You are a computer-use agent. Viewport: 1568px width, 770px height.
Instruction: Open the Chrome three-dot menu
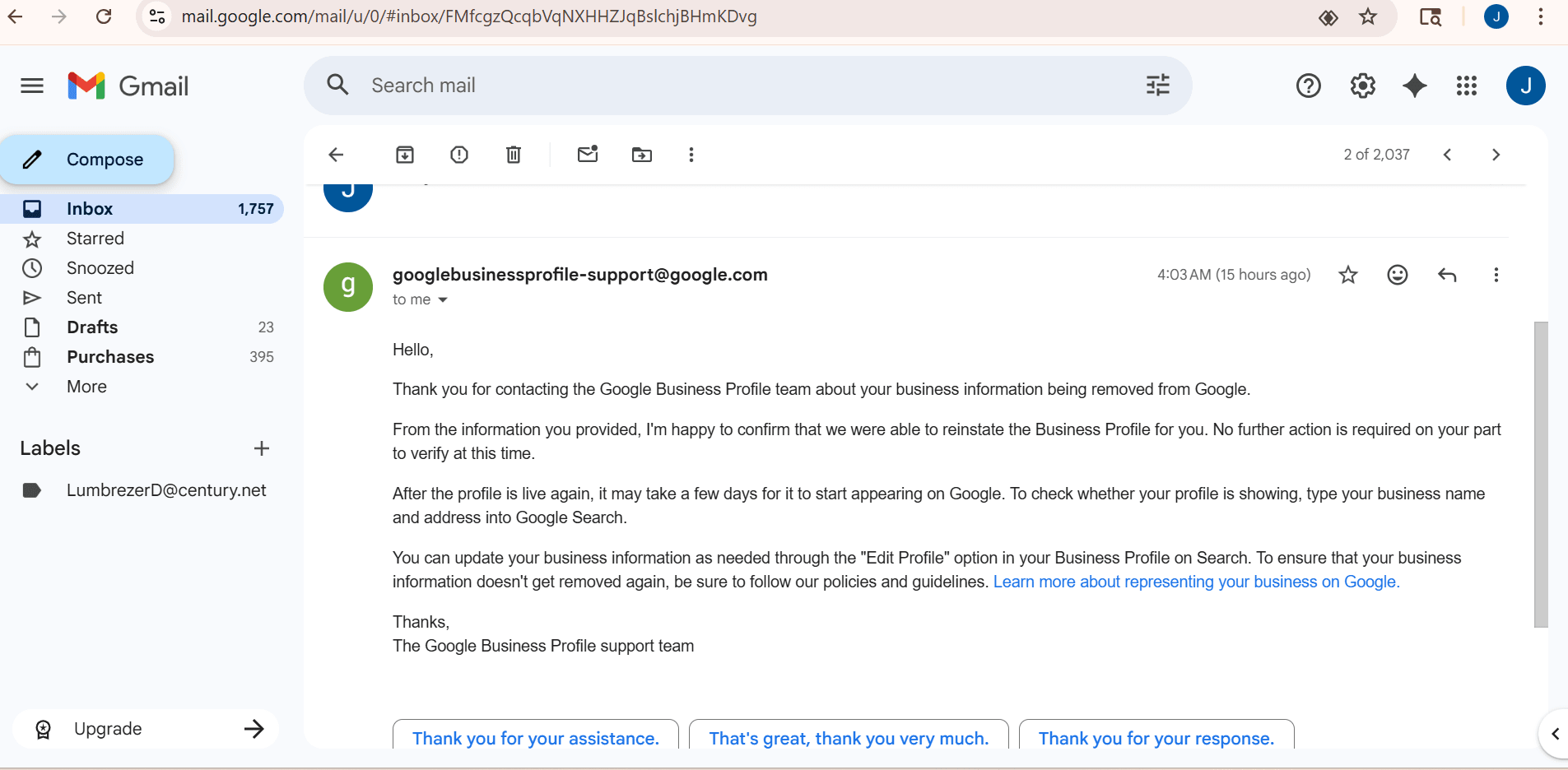click(x=1541, y=16)
